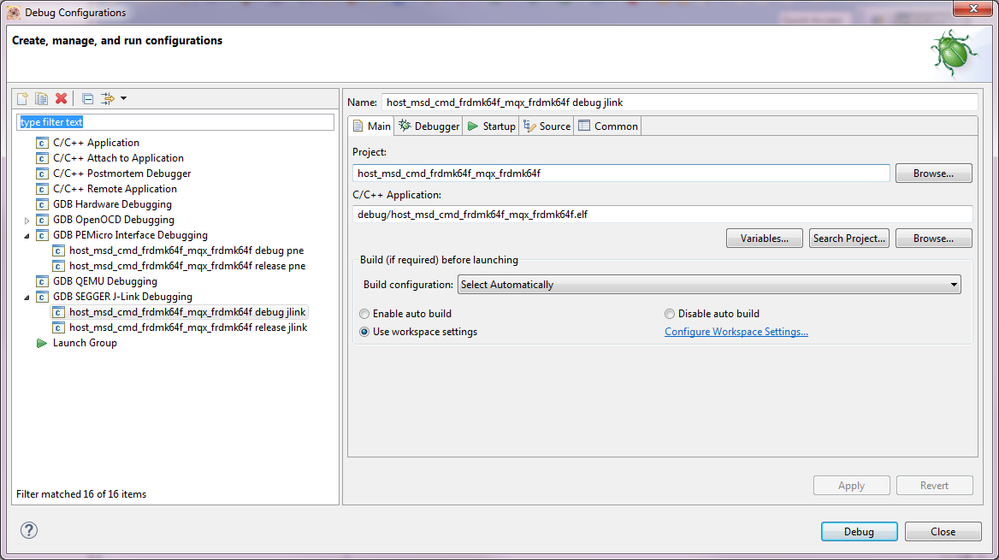Click the GDB Hardware Debugging type icon
This screenshot has width=999, height=560.
[42, 205]
